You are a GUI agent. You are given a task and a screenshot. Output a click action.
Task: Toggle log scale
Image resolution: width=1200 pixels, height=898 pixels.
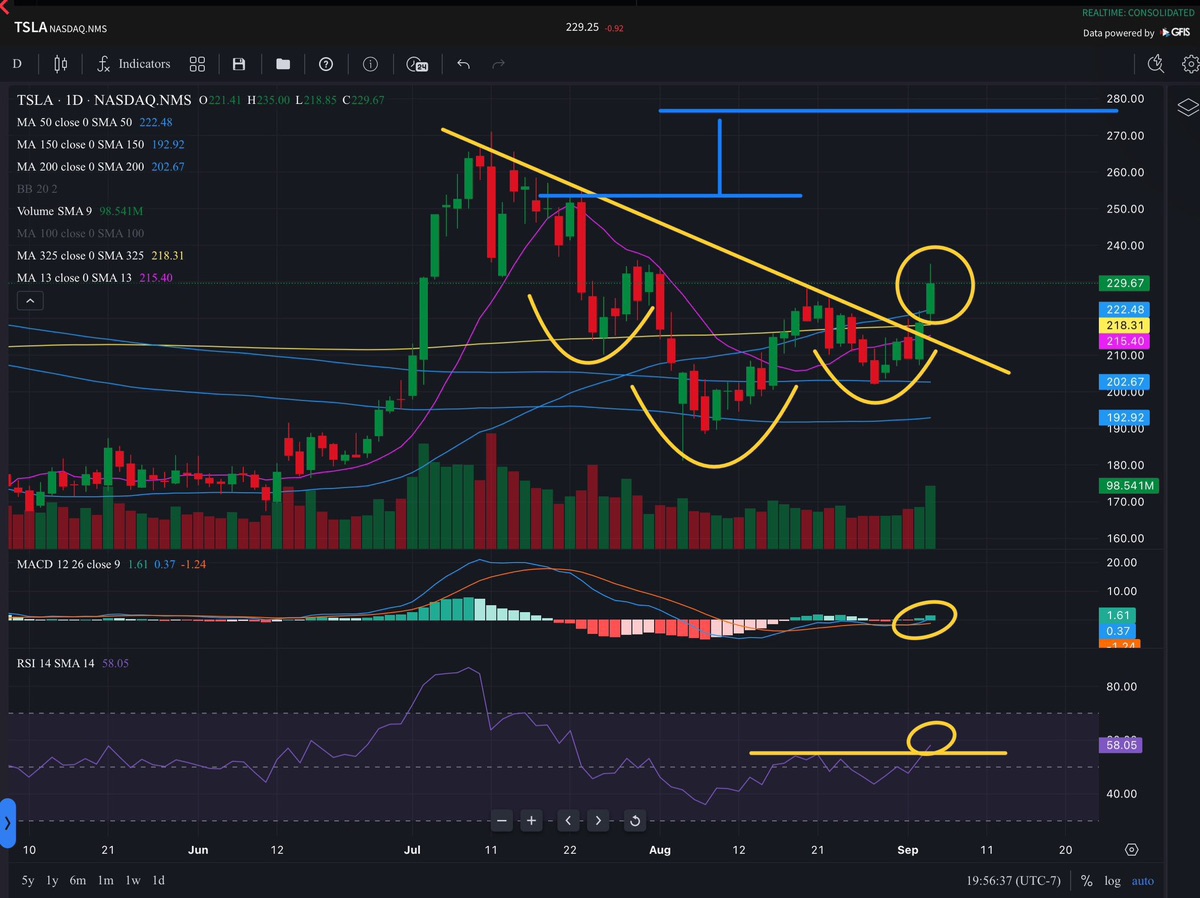point(1113,881)
